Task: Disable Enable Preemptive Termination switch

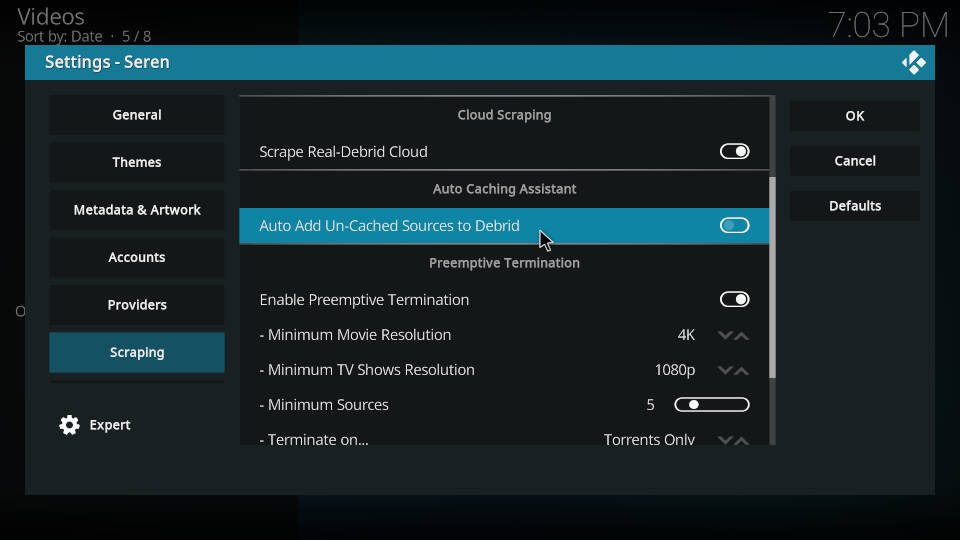Action: point(734,299)
